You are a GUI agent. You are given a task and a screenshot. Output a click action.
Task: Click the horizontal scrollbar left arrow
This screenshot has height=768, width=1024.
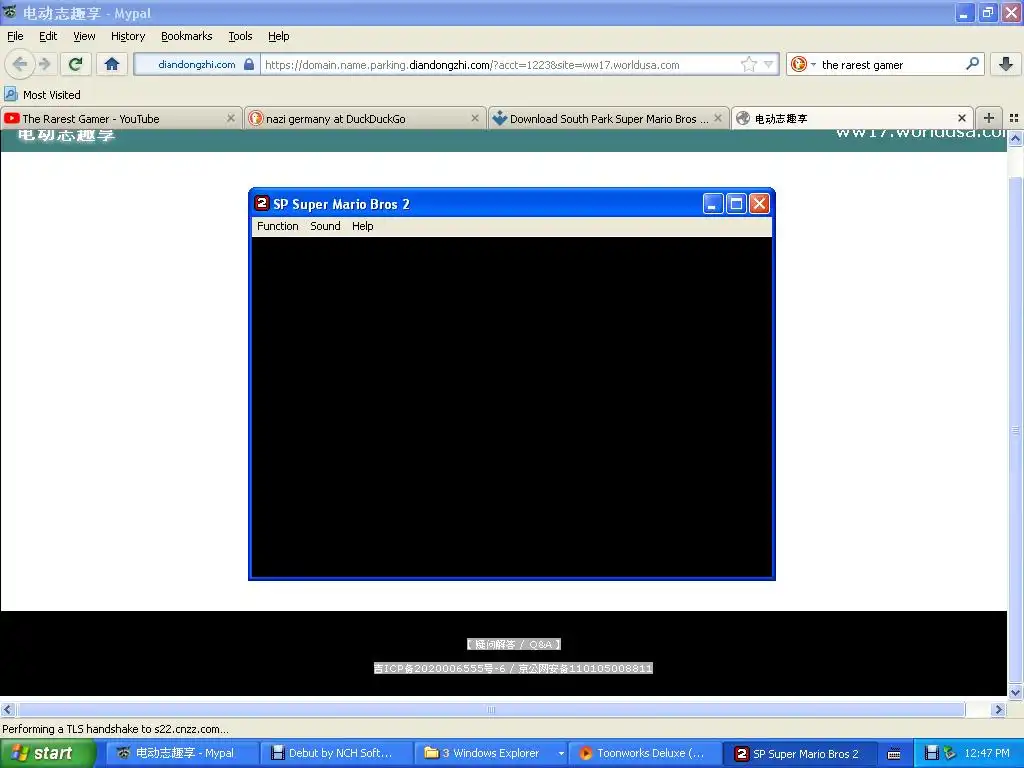point(7,709)
